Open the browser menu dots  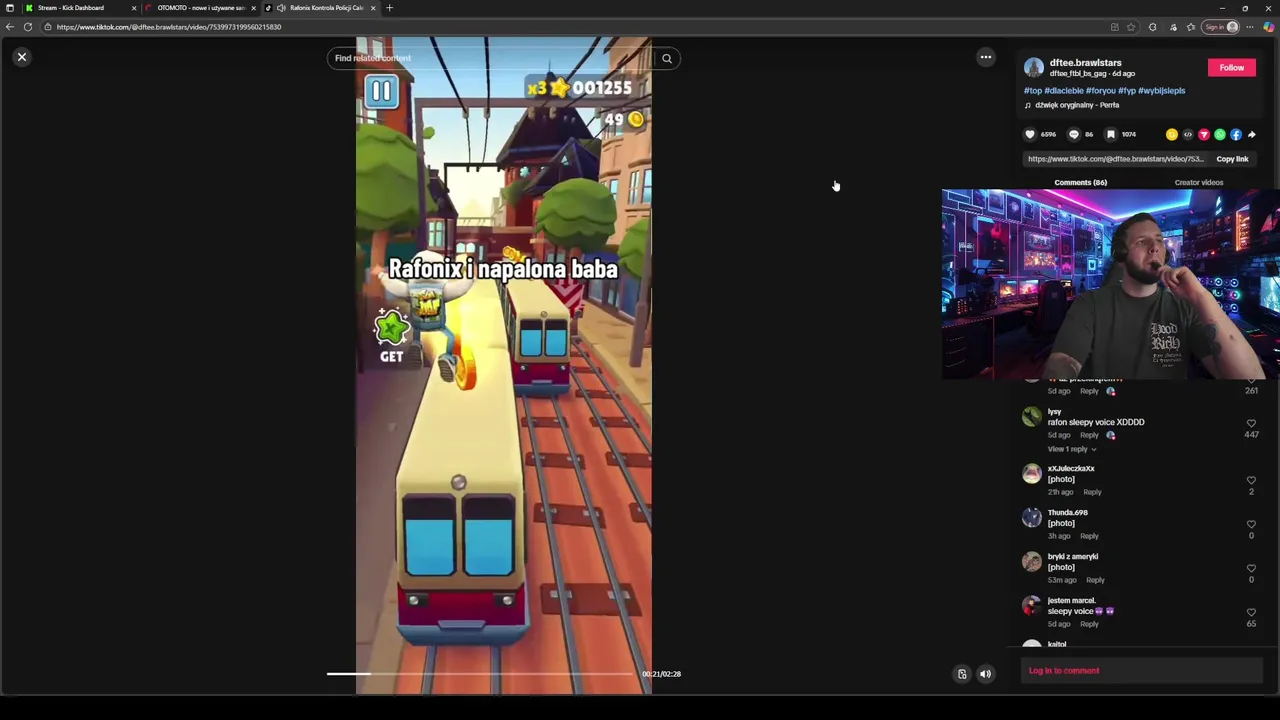click(1250, 27)
